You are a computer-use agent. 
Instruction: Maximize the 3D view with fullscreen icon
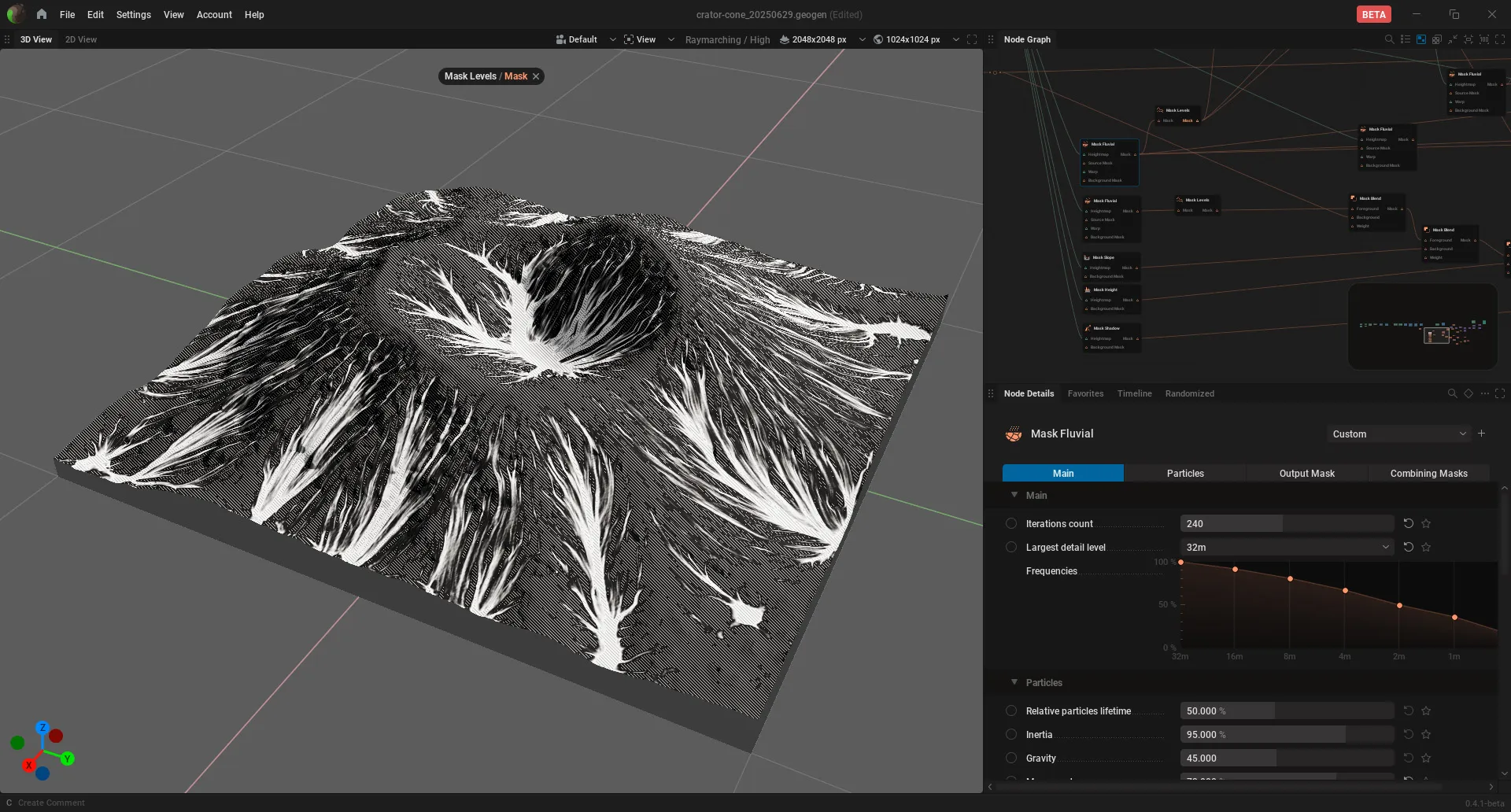(972, 39)
